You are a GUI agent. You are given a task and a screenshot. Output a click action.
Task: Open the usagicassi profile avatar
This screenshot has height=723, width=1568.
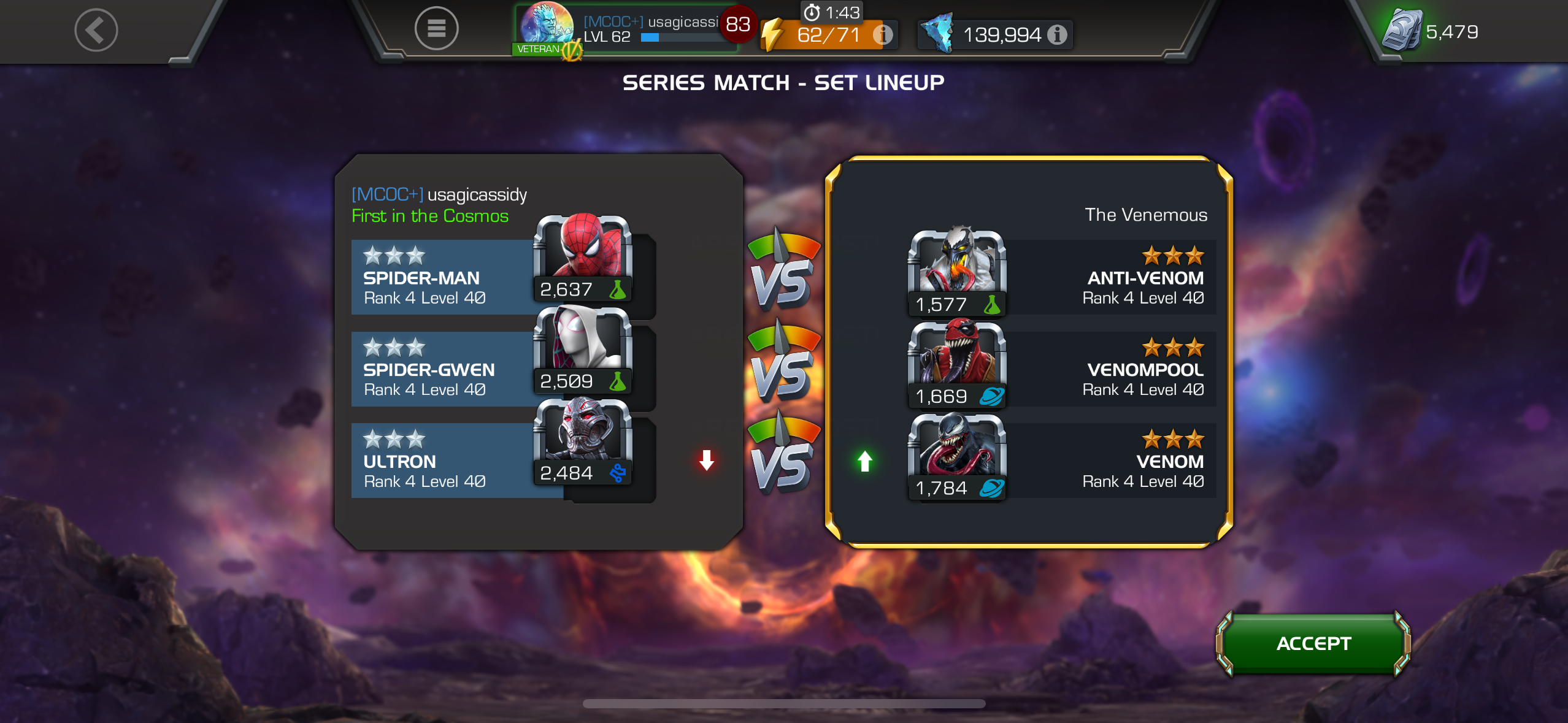[x=546, y=28]
